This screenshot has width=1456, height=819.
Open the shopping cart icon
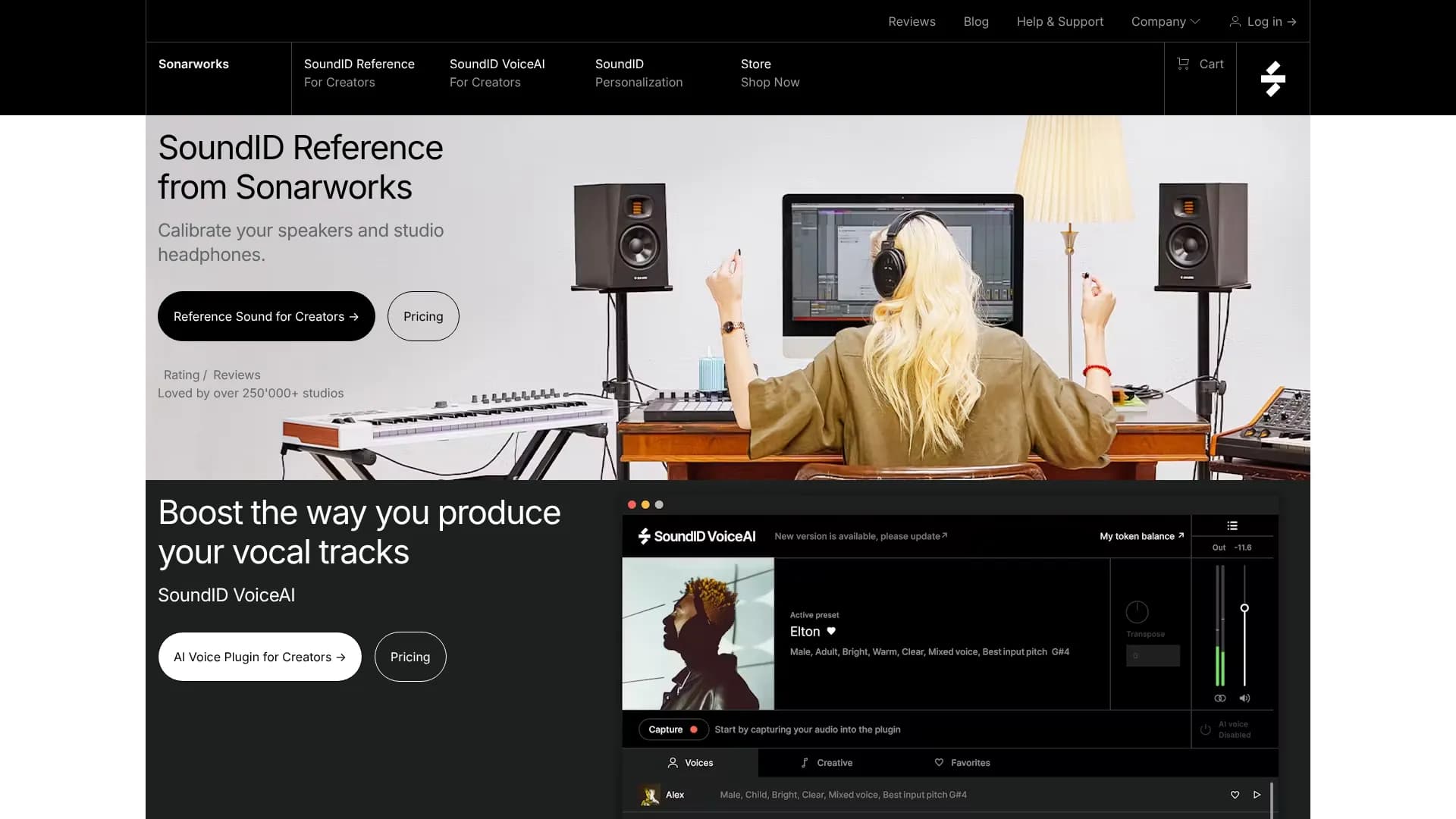(x=1183, y=64)
